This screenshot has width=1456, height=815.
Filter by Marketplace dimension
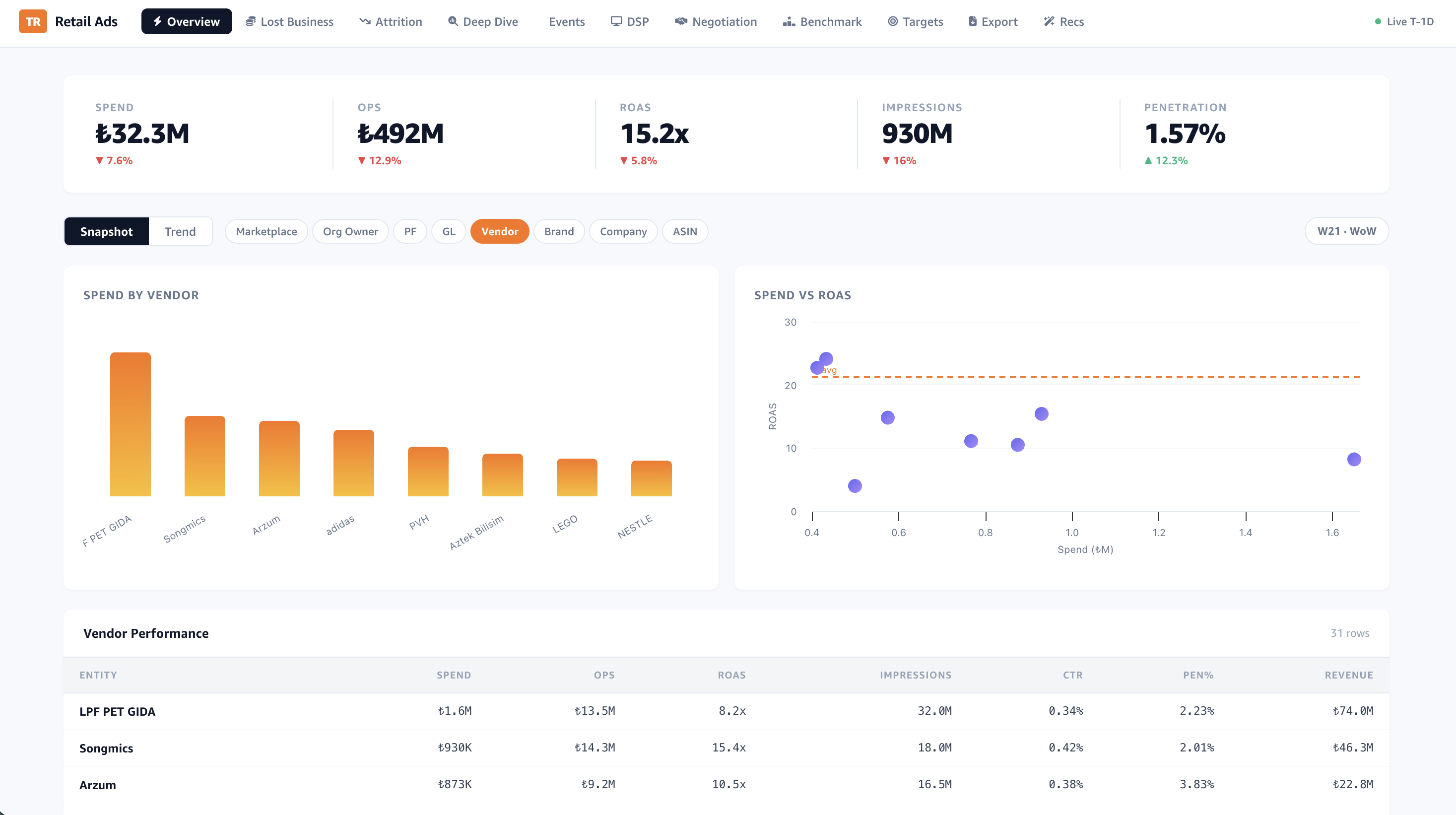266,231
